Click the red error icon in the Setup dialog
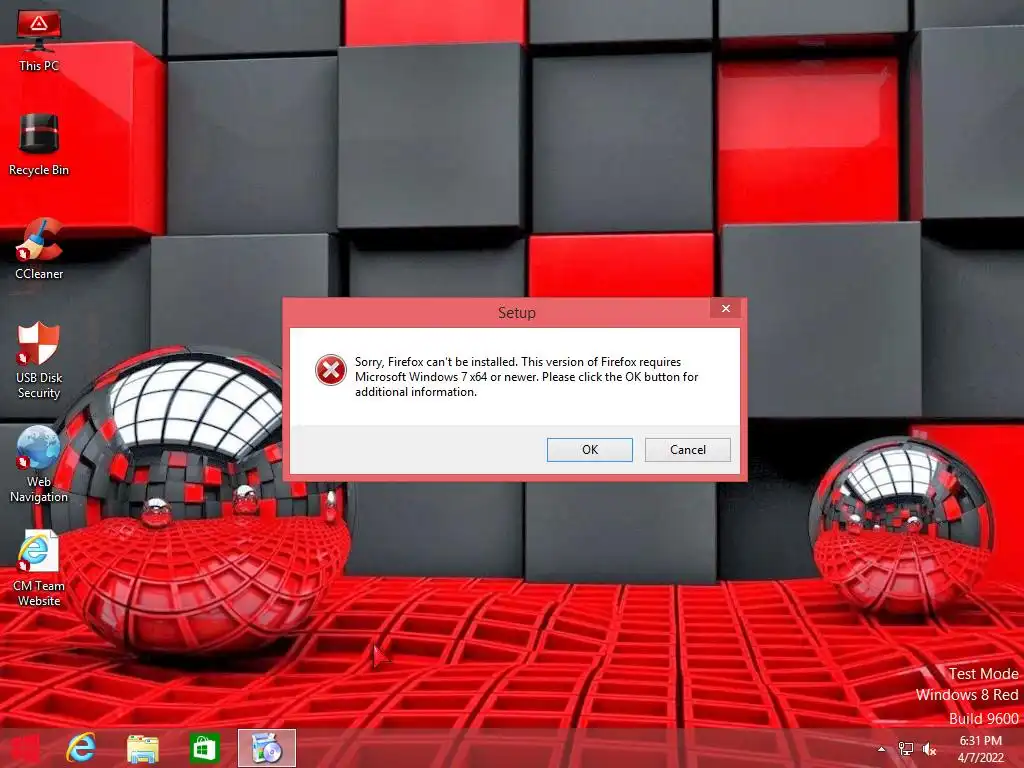 331,370
